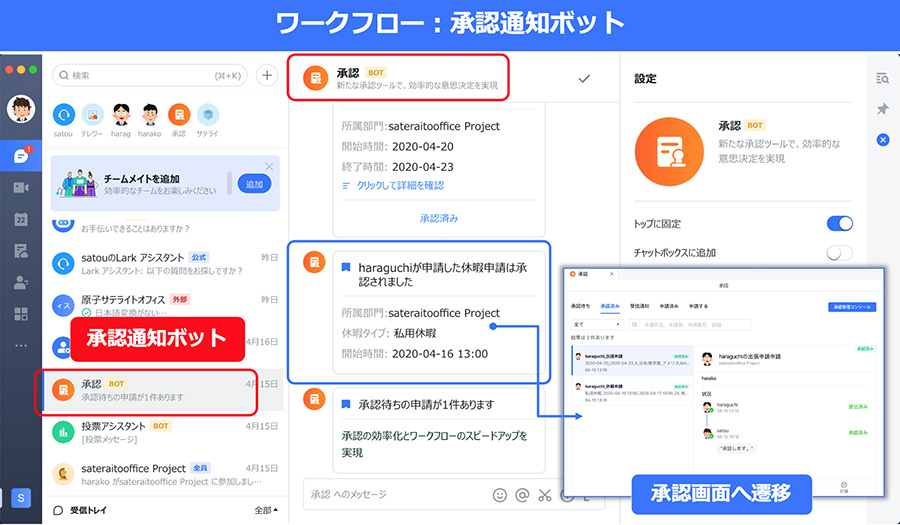Click the 検索 search field
This screenshot has height=525, width=900.
pyautogui.click(x=150, y=75)
